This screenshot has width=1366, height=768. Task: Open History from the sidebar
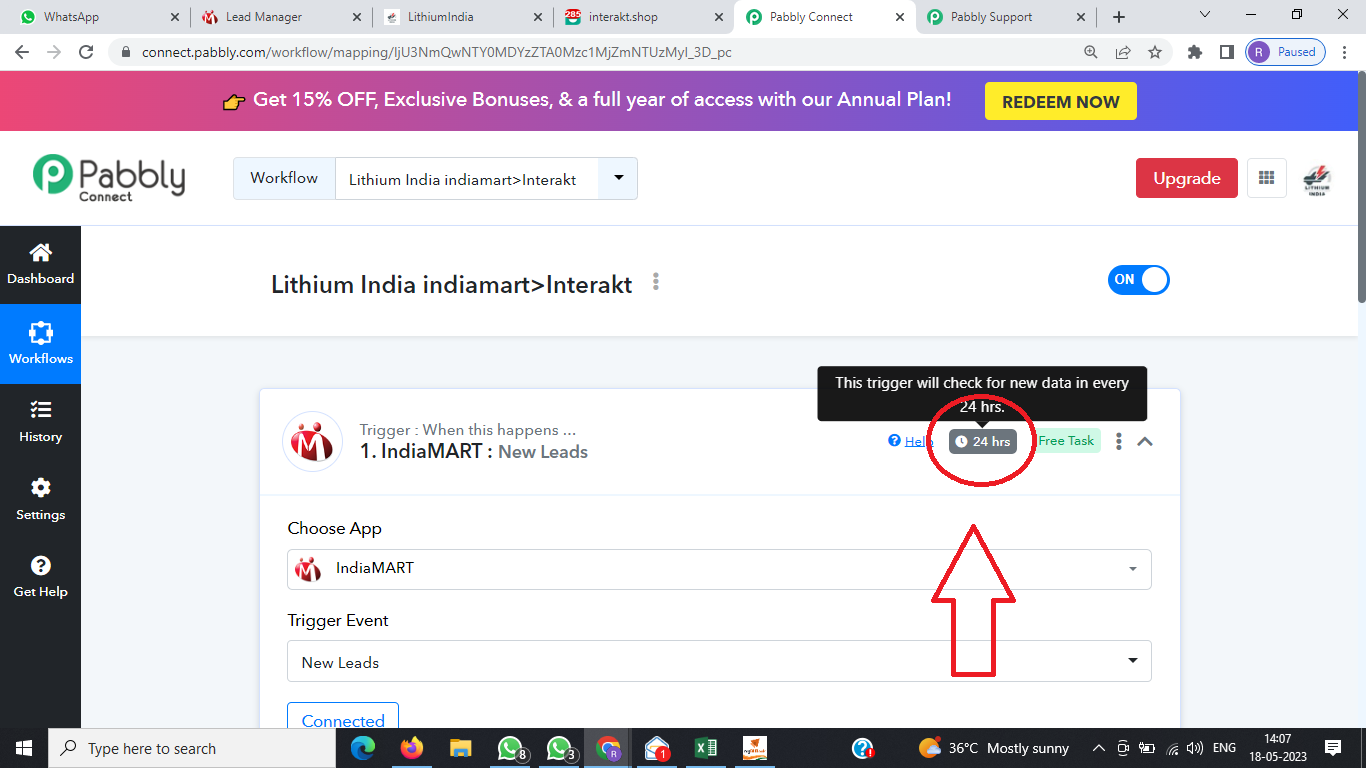click(40, 421)
